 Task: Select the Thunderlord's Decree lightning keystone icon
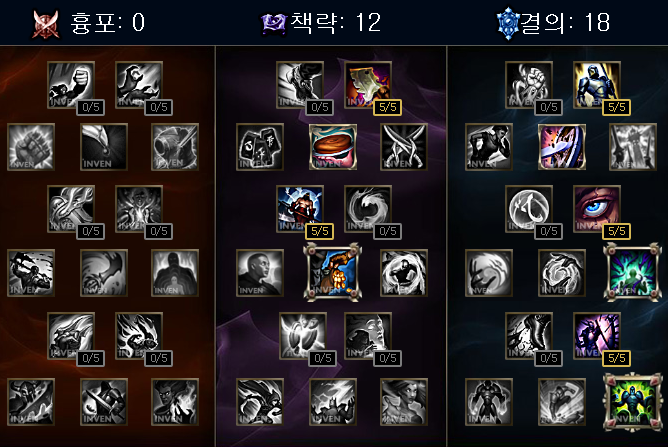click(332, 402)
